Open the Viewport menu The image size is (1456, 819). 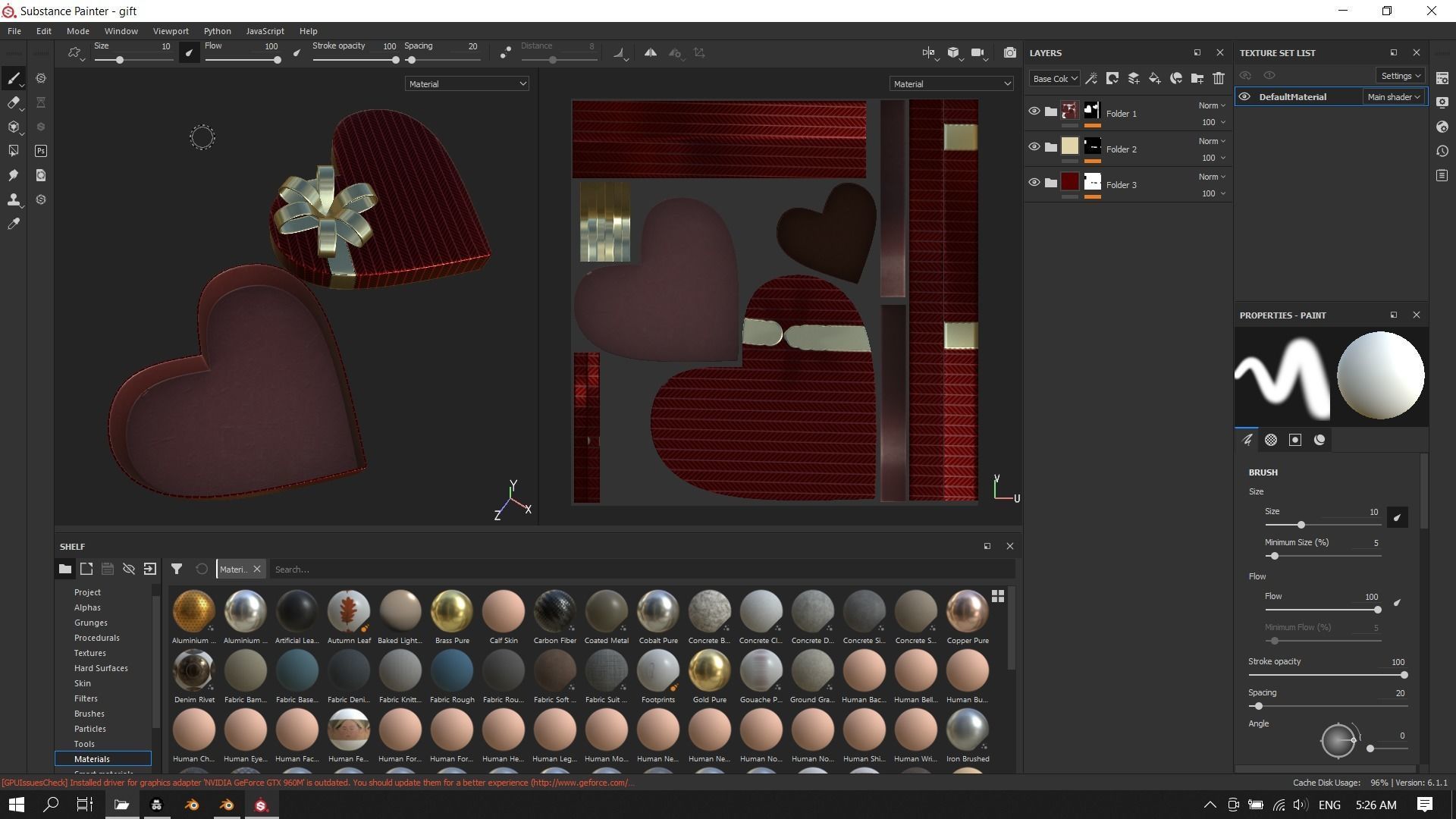(170, 31)
